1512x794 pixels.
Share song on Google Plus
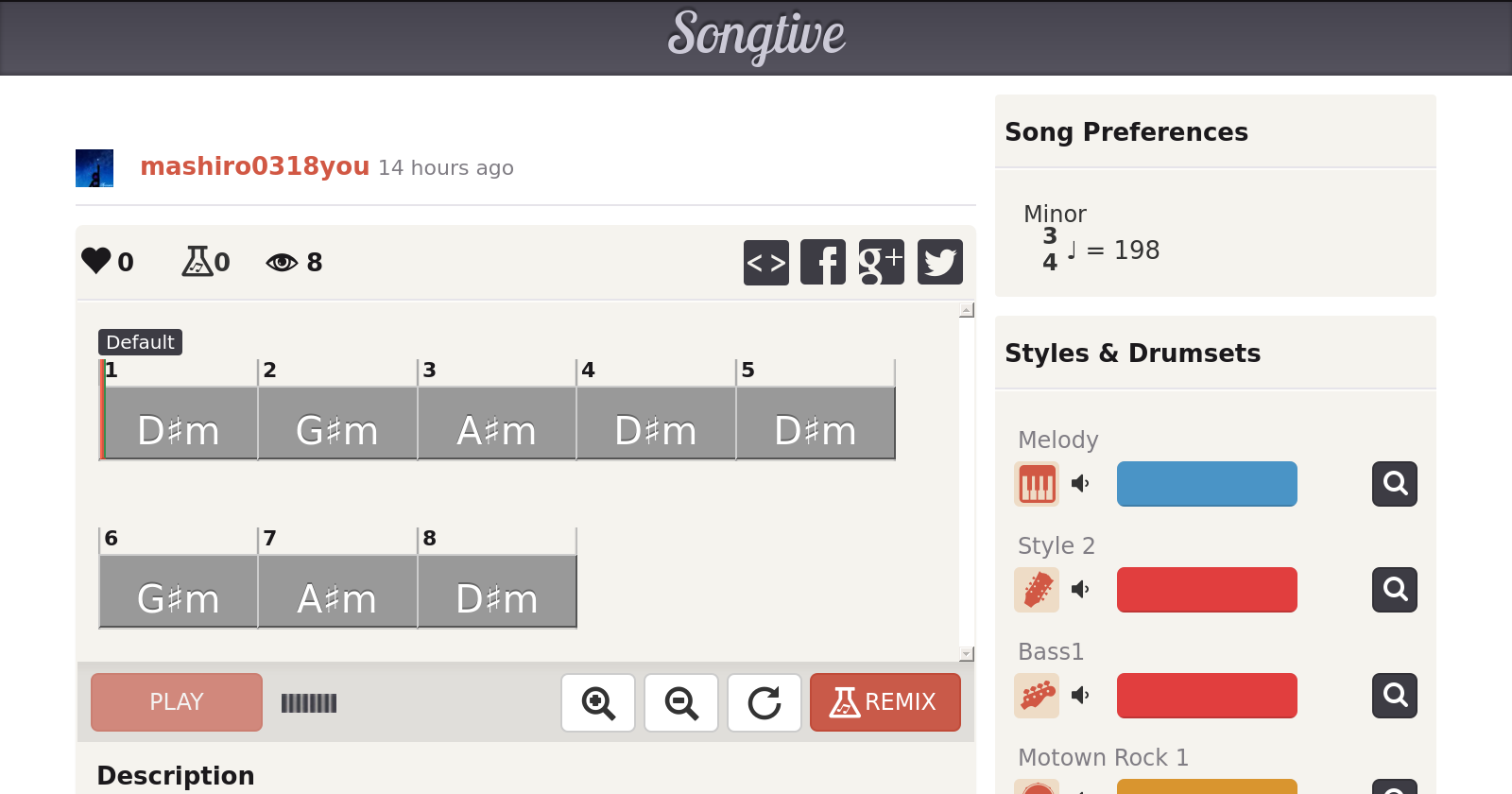tap(881, 262)
